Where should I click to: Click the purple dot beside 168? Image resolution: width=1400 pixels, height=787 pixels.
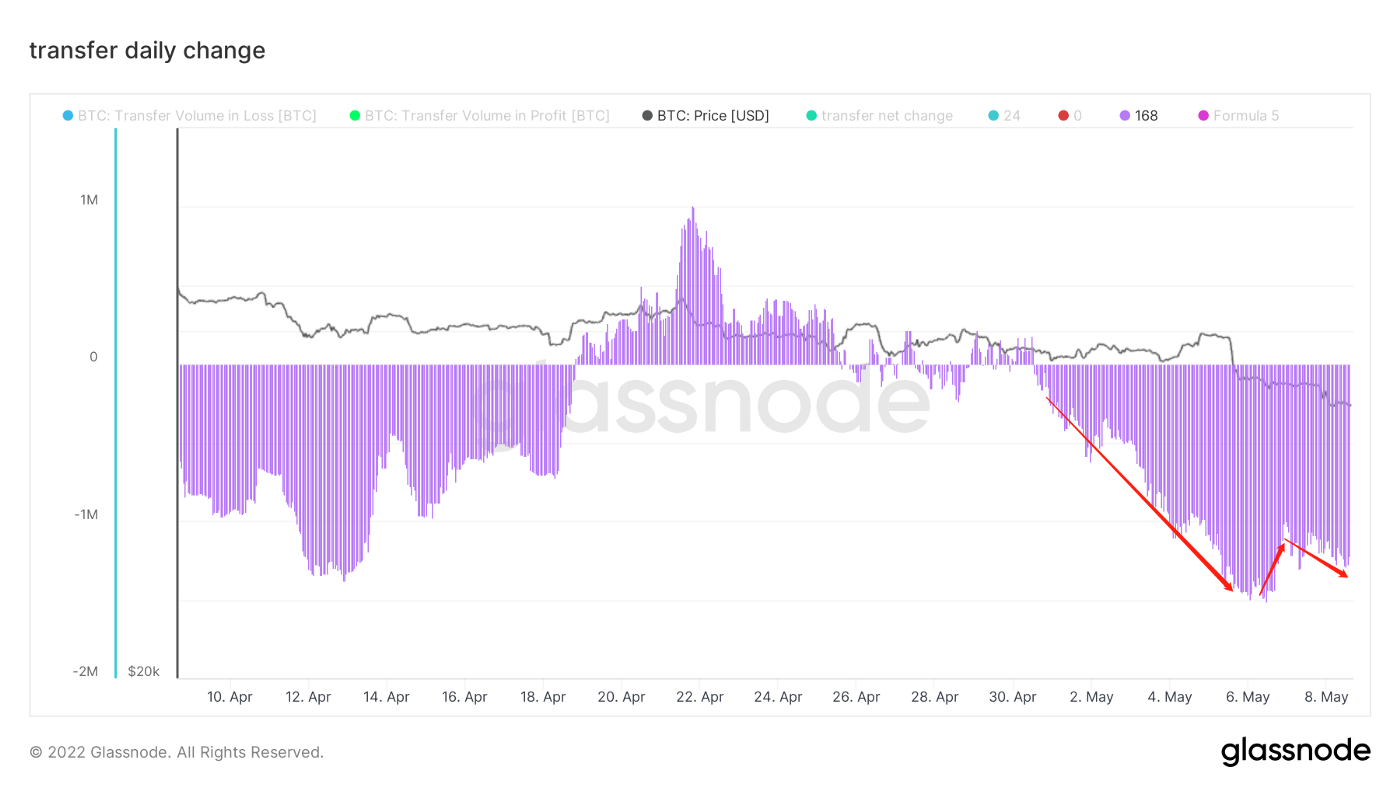tap(1125, 116)
